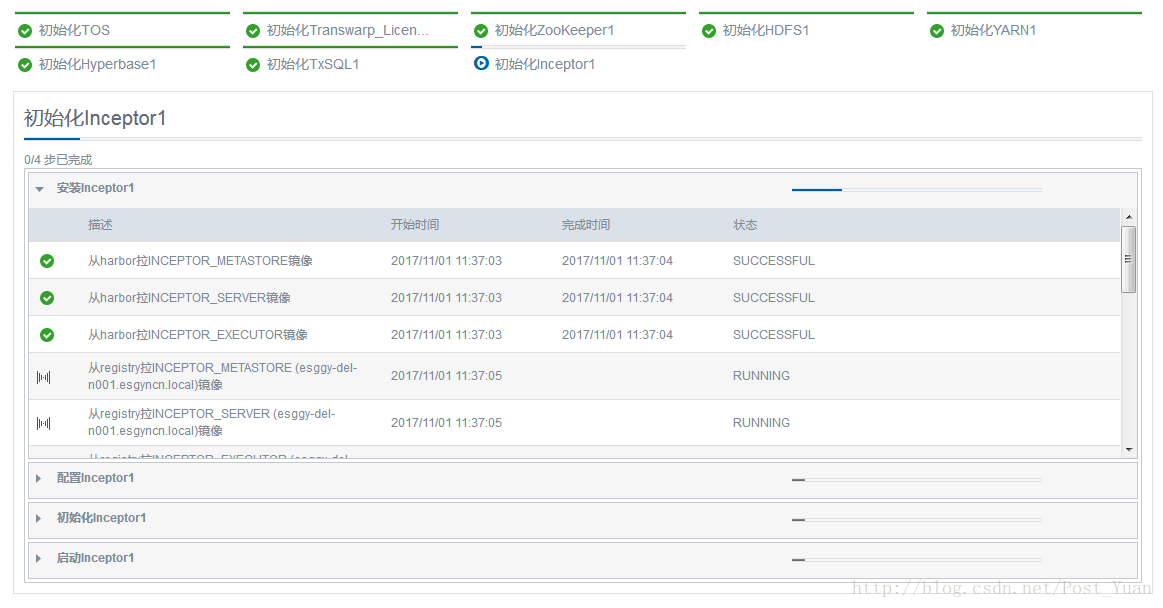Click the 描述 column header
1163x608 pixels.
[x=100, y=225]
